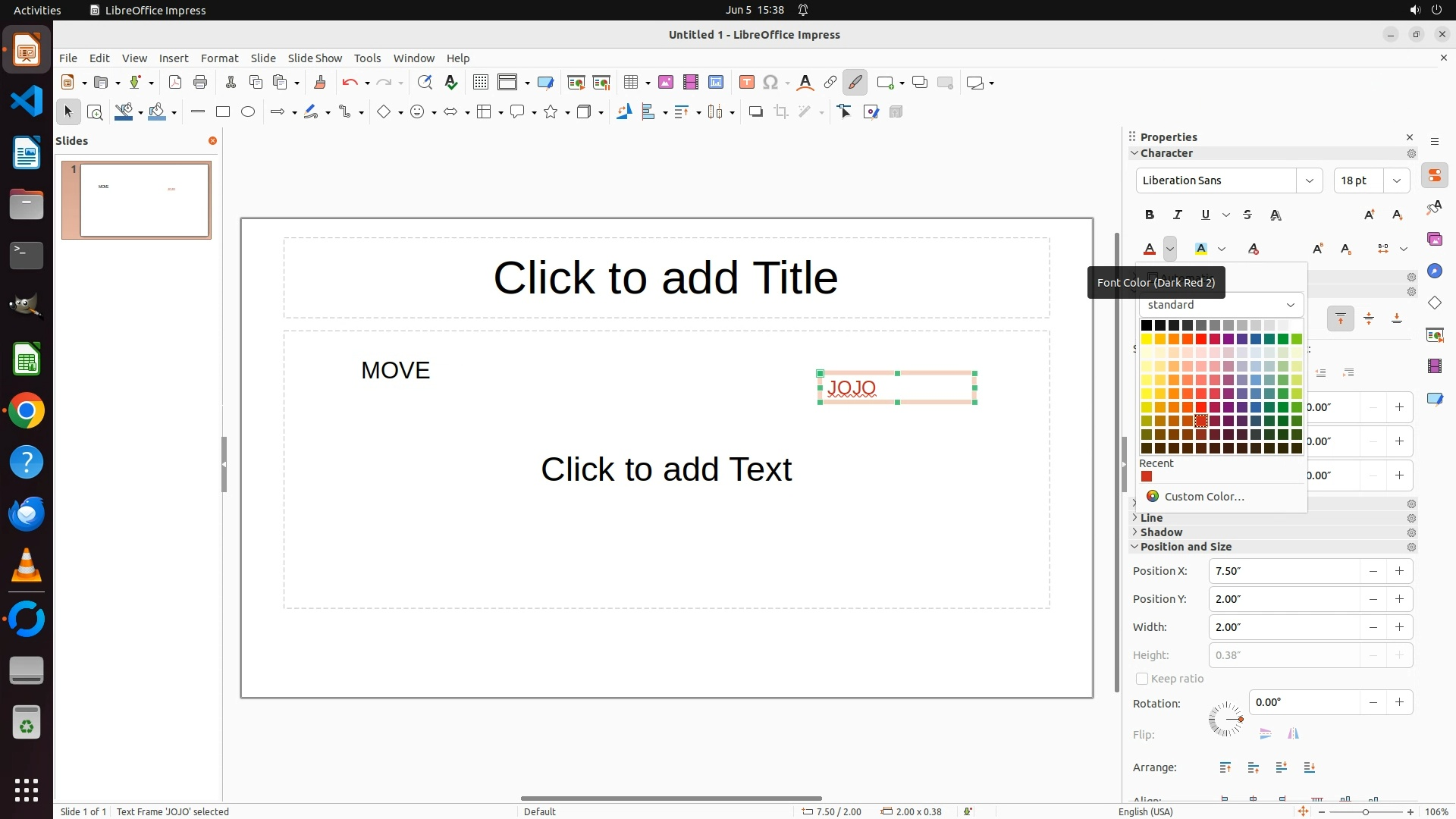Screen dimensions: 1456x819
Task: Open the color palette 'standard' dropdown
Action: point(1220,305)
